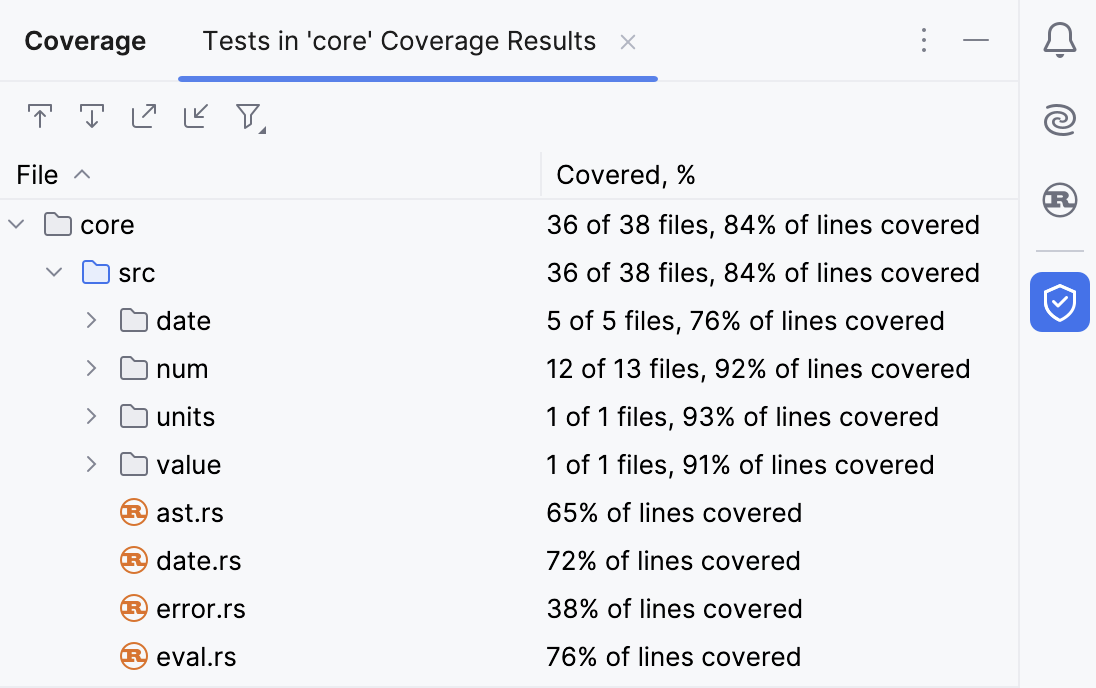Open the notifications bell
Viewport: 1096px width, 688px height.
(x=1060, y=40)
